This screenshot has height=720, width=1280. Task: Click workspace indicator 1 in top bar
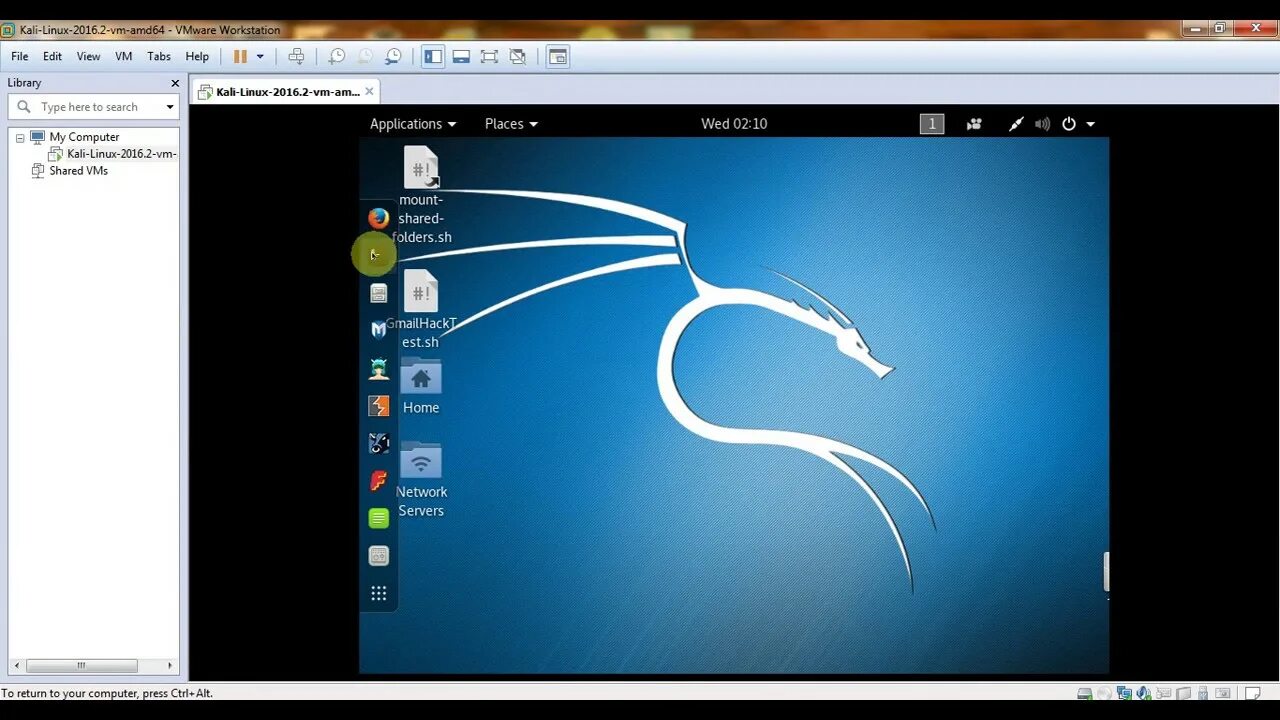[x=932, y=124]
